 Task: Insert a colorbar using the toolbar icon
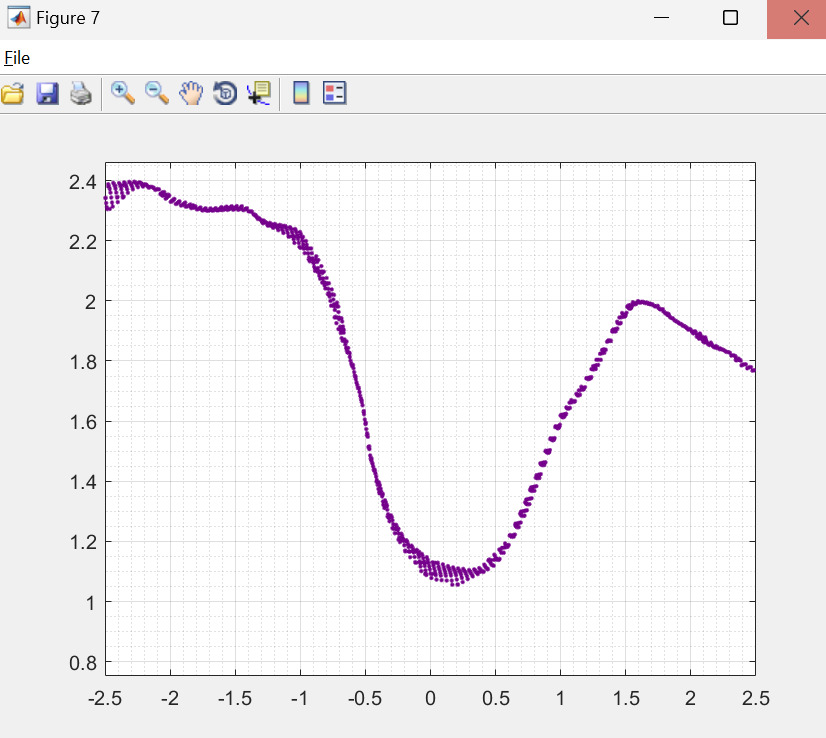(300, 94)
